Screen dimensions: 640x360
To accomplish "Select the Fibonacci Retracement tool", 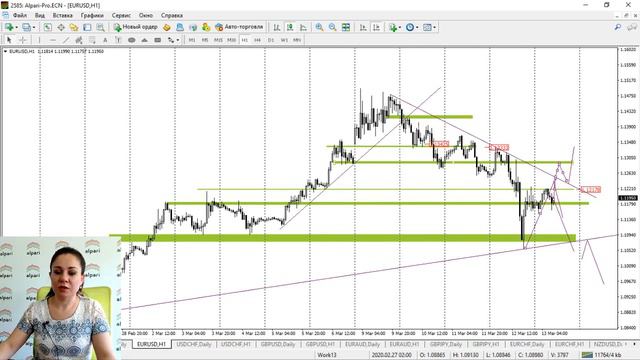I will tap(92, 40).
